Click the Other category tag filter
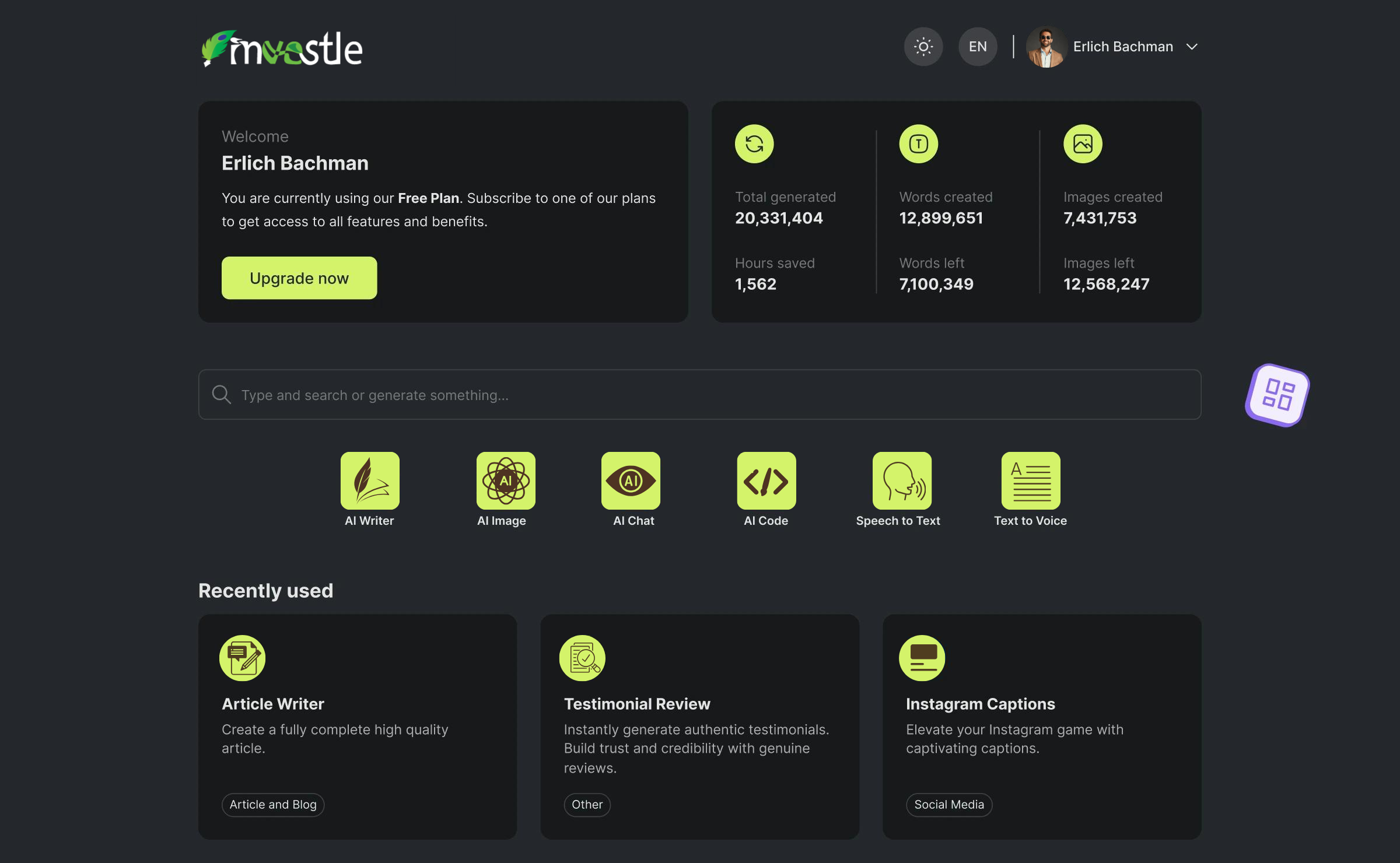Viewport: 1400px width, 863px height. point(587,804)
